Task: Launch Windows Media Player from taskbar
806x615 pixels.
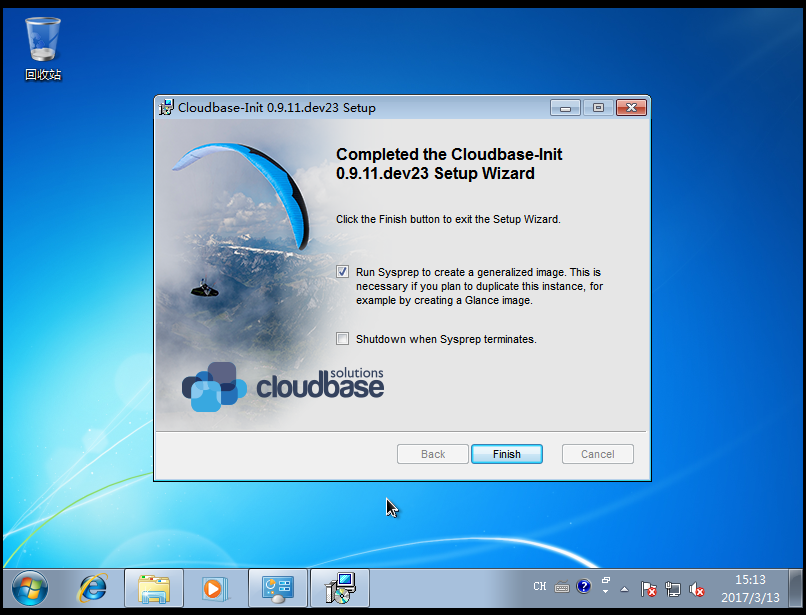Action: tap(214, 588)
